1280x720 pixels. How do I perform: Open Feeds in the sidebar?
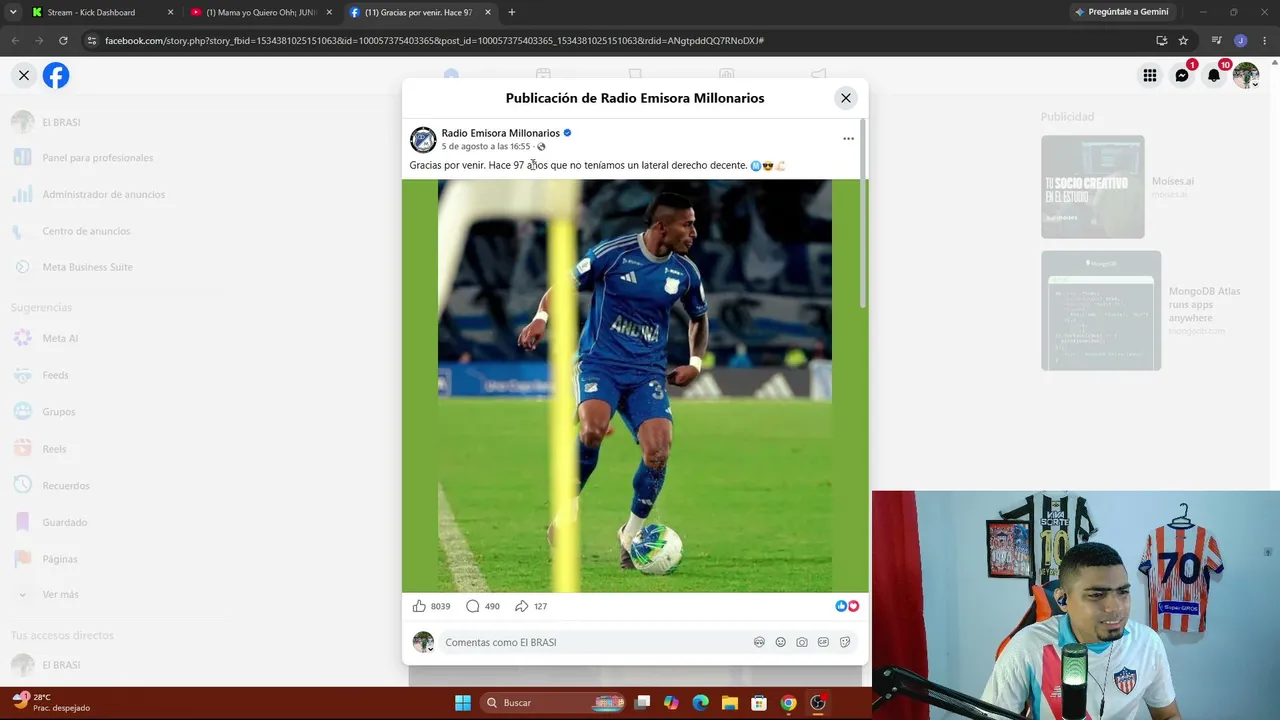[55, 375]
